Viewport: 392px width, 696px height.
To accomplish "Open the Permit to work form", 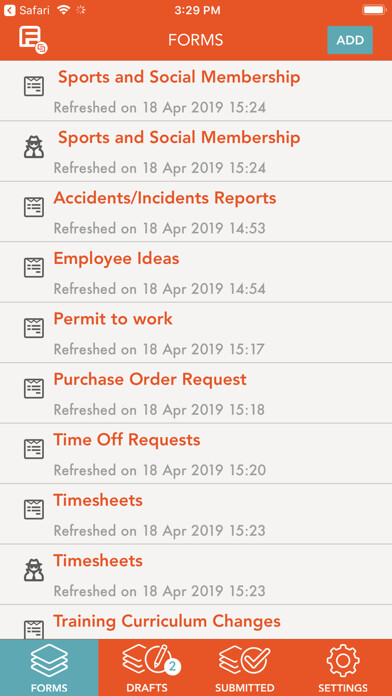I will coord(196,332).
